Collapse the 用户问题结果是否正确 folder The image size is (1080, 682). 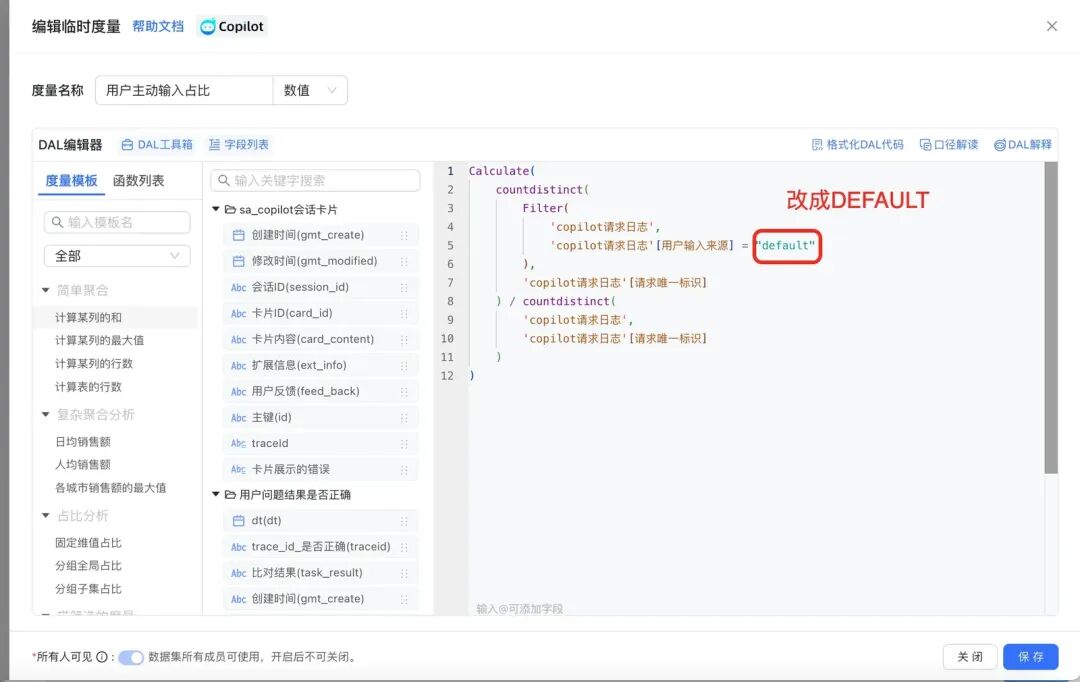[216, 495]
